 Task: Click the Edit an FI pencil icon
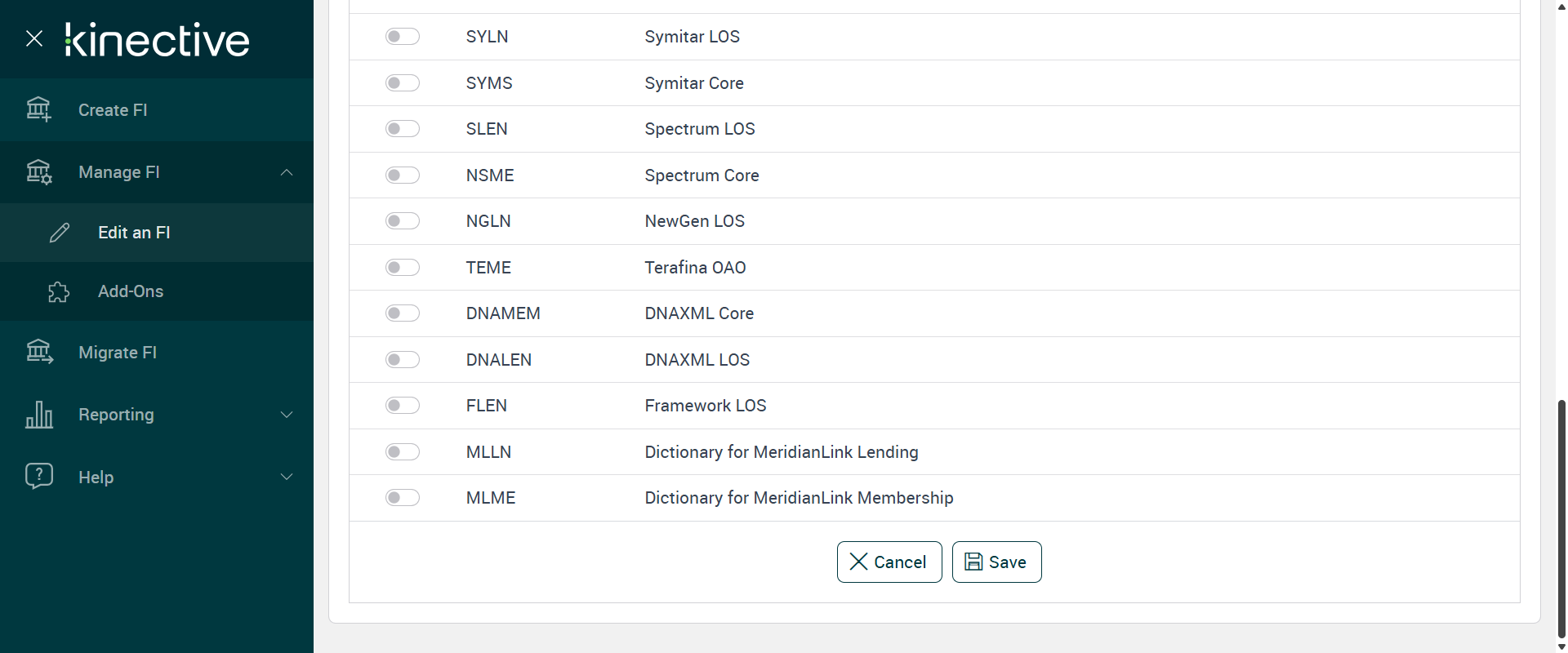pos(60,233)
